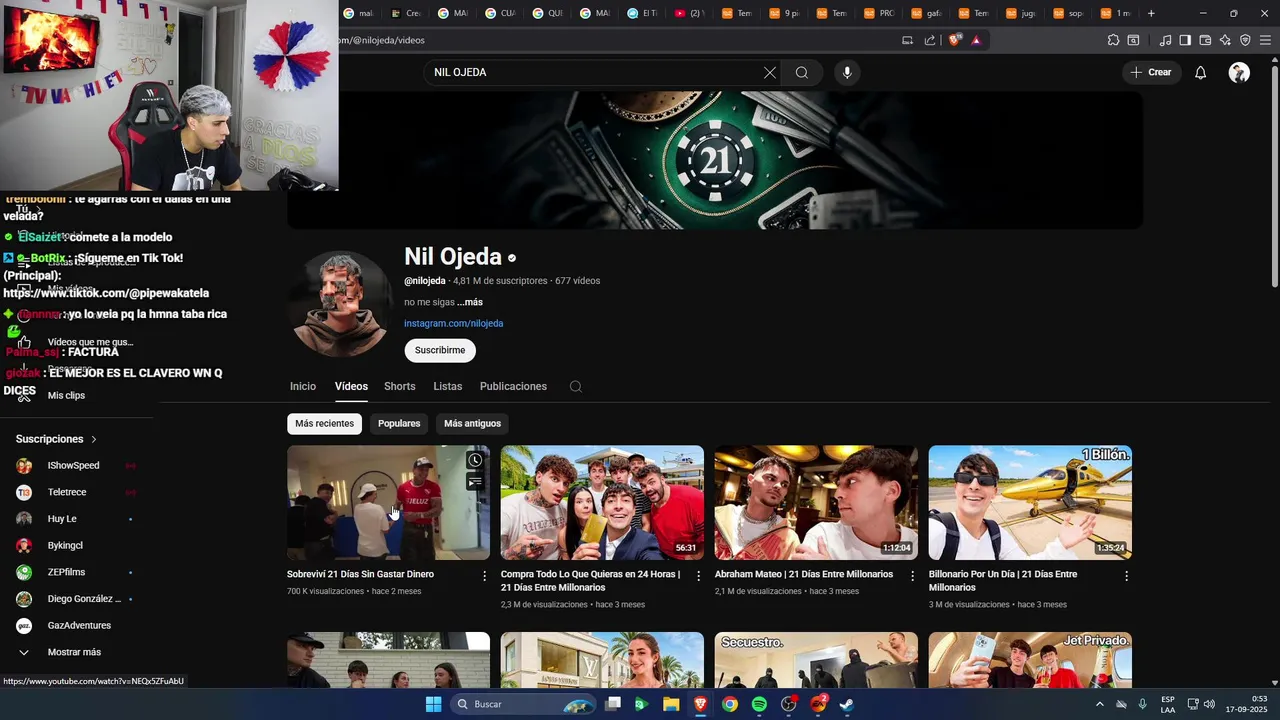This screenshot has width=1280, height=720.
Task: Open the account avatar menu
Action: point(1239,72)
